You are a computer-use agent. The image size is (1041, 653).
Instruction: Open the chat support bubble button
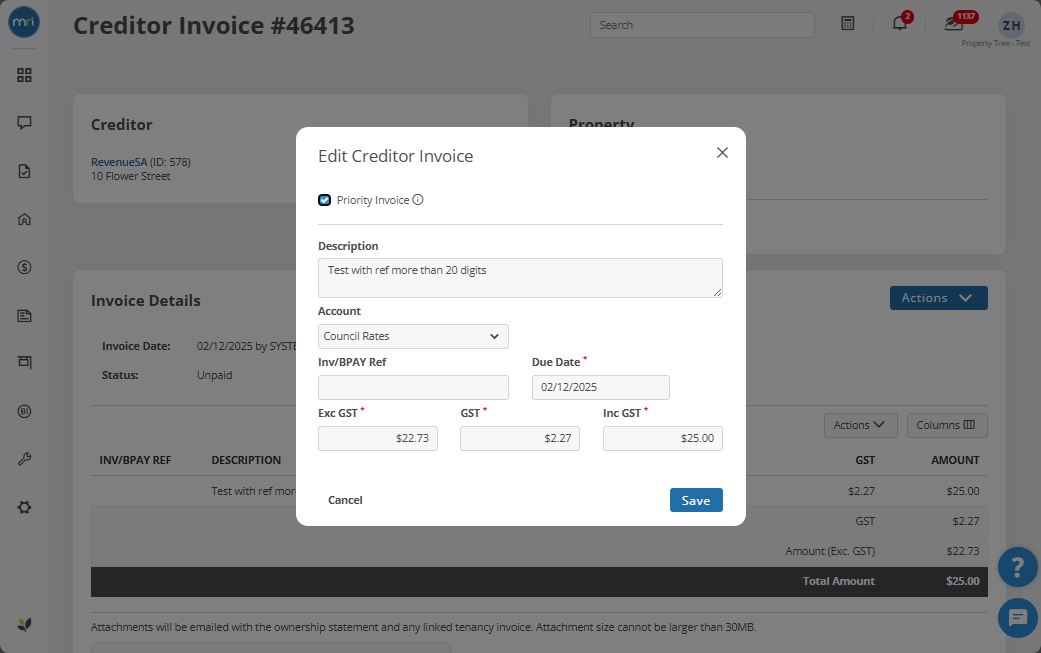(x=1018, y=618)
